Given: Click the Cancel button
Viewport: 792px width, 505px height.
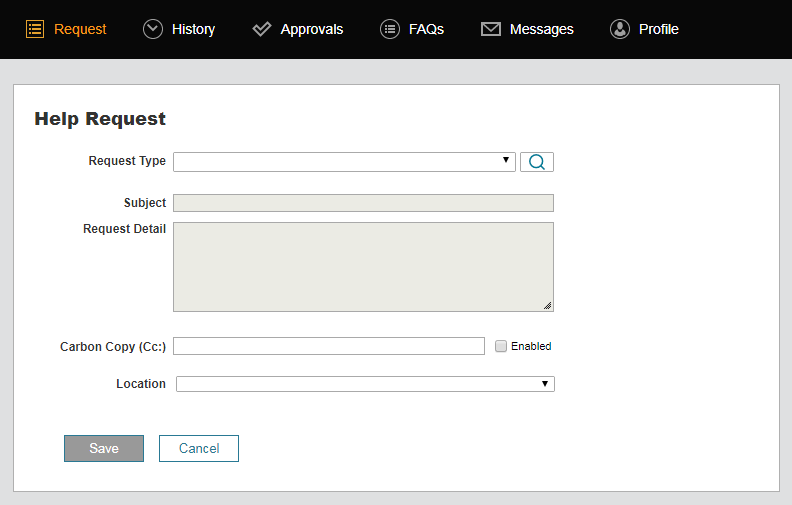Looking at the screenshot, I should coord(199,448).
